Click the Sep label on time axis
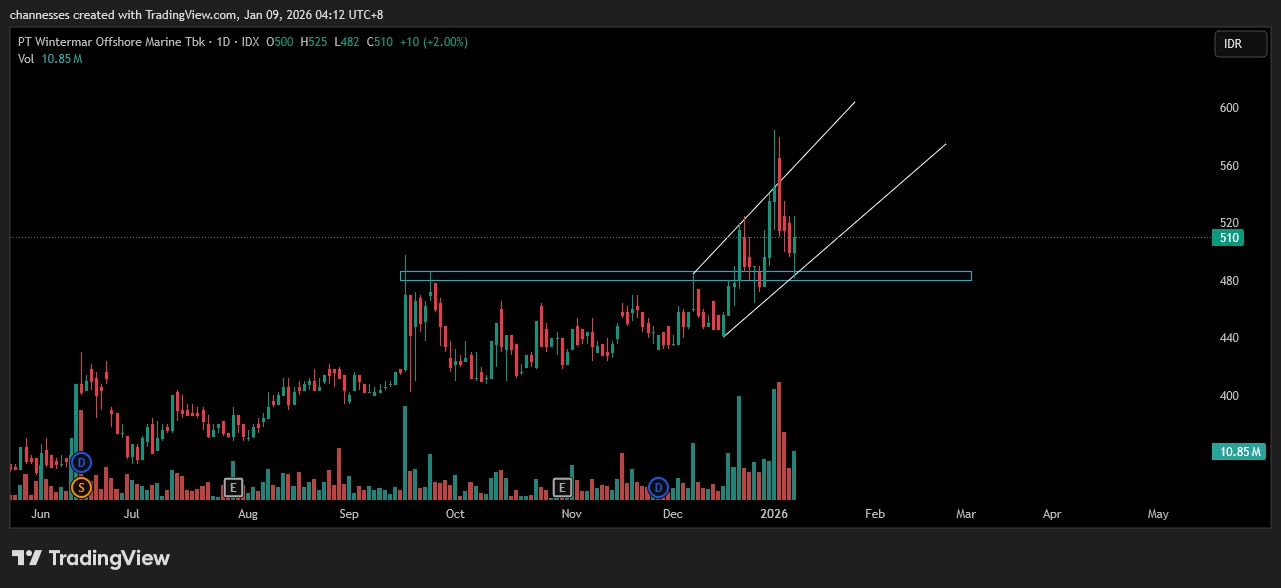Screen dimensions: 1281x588 (349, 514)
